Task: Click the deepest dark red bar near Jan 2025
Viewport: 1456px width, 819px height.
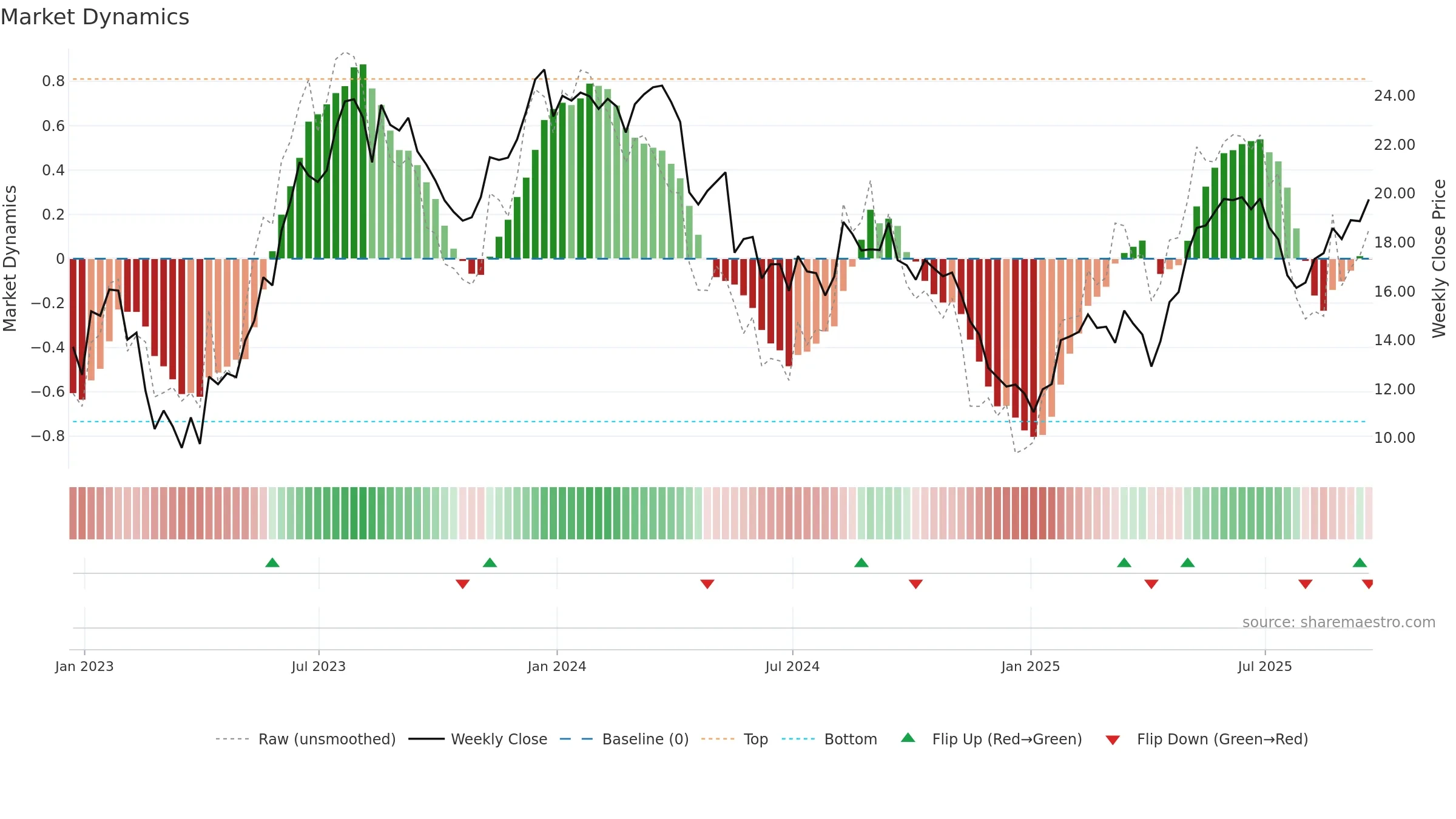Action: (1033, 348)
